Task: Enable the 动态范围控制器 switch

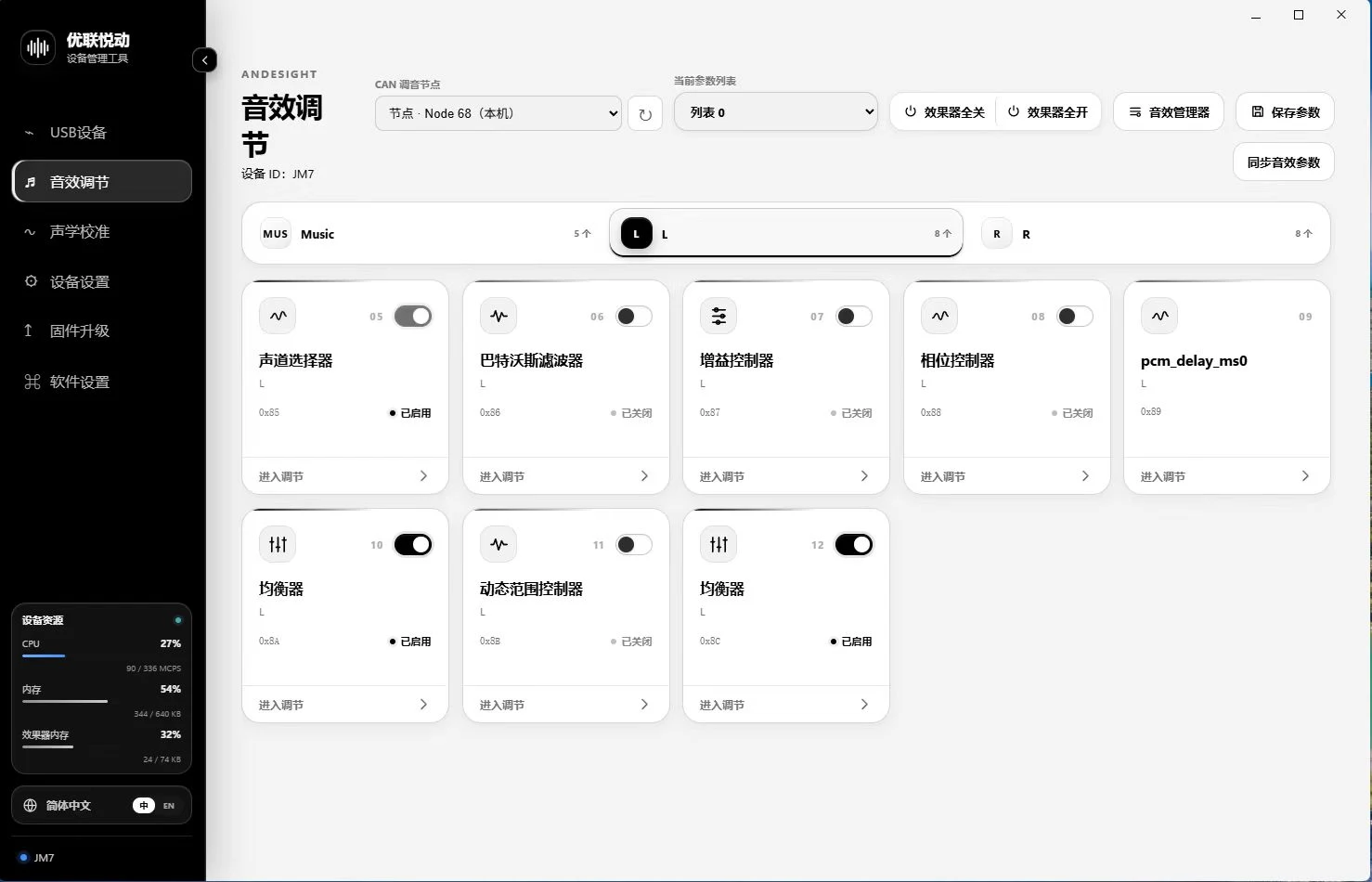Action: pyautogui.click(x=634, y=544)
